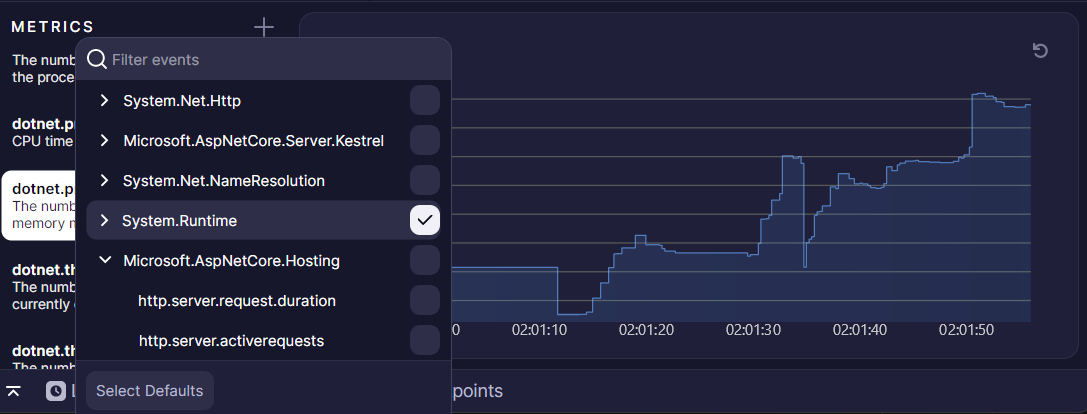The width and height of the screenshot is (1087, 414).
Task: Expand the System.Net.NameResolution chevron
Action: pyautogui.click(x=104, y=181)
